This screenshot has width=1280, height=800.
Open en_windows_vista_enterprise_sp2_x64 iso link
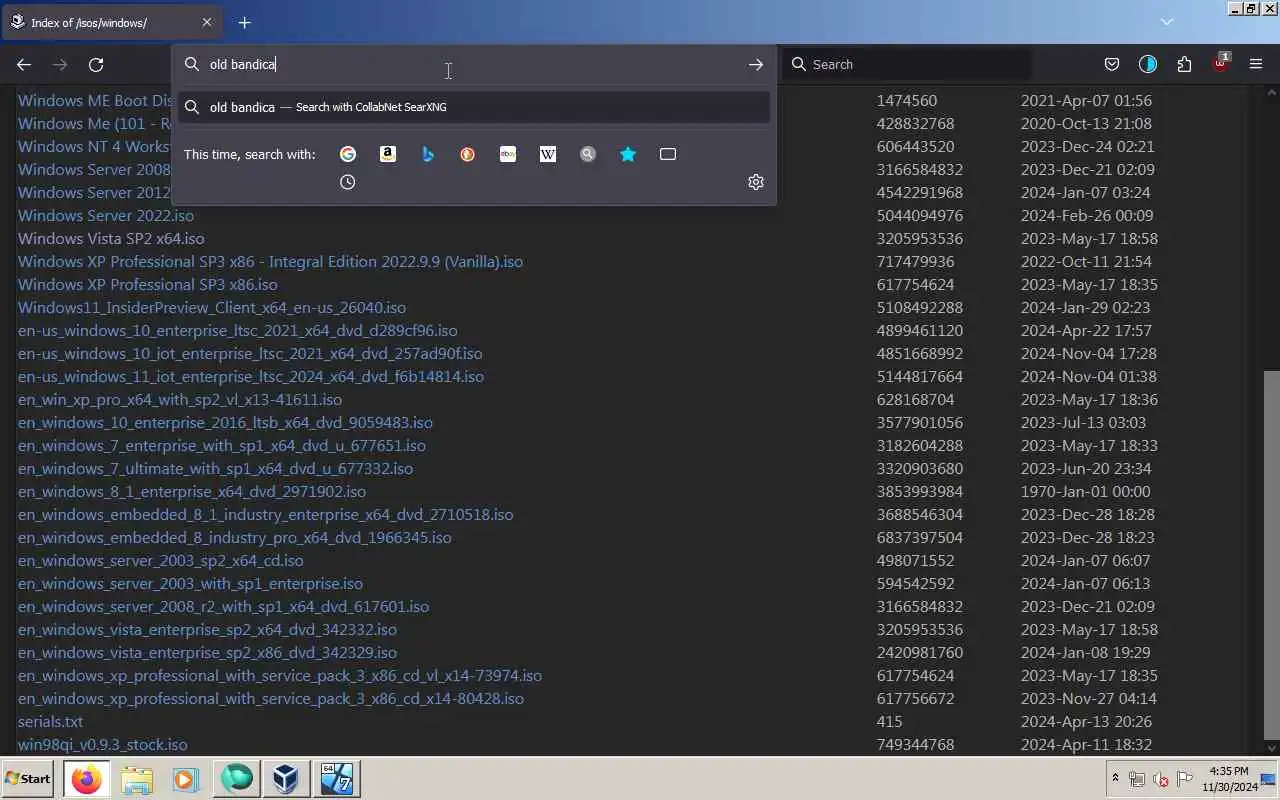tap(207, 629)
